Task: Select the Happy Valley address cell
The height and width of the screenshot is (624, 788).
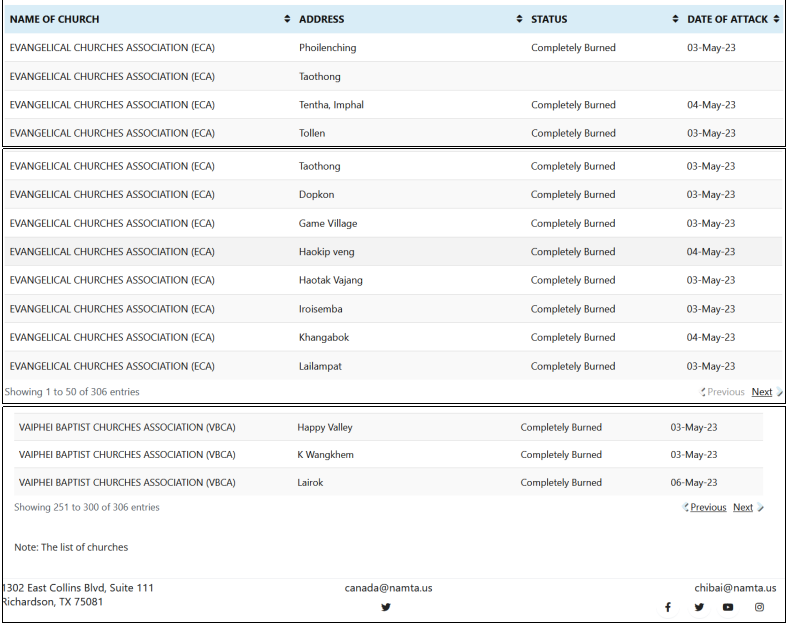Action: pos(325,428)
